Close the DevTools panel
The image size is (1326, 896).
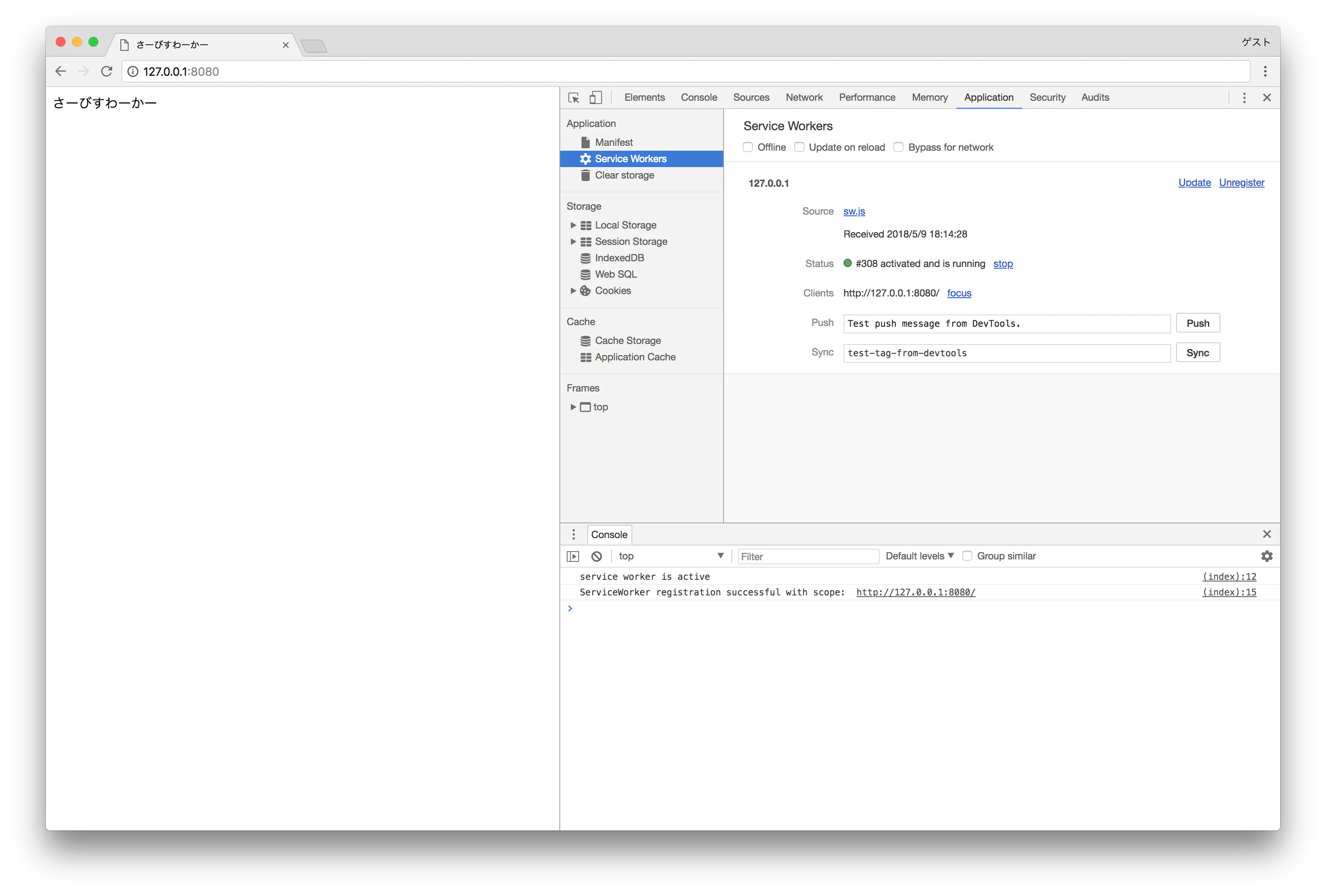pyautogui.click(x=1267, y=97)
